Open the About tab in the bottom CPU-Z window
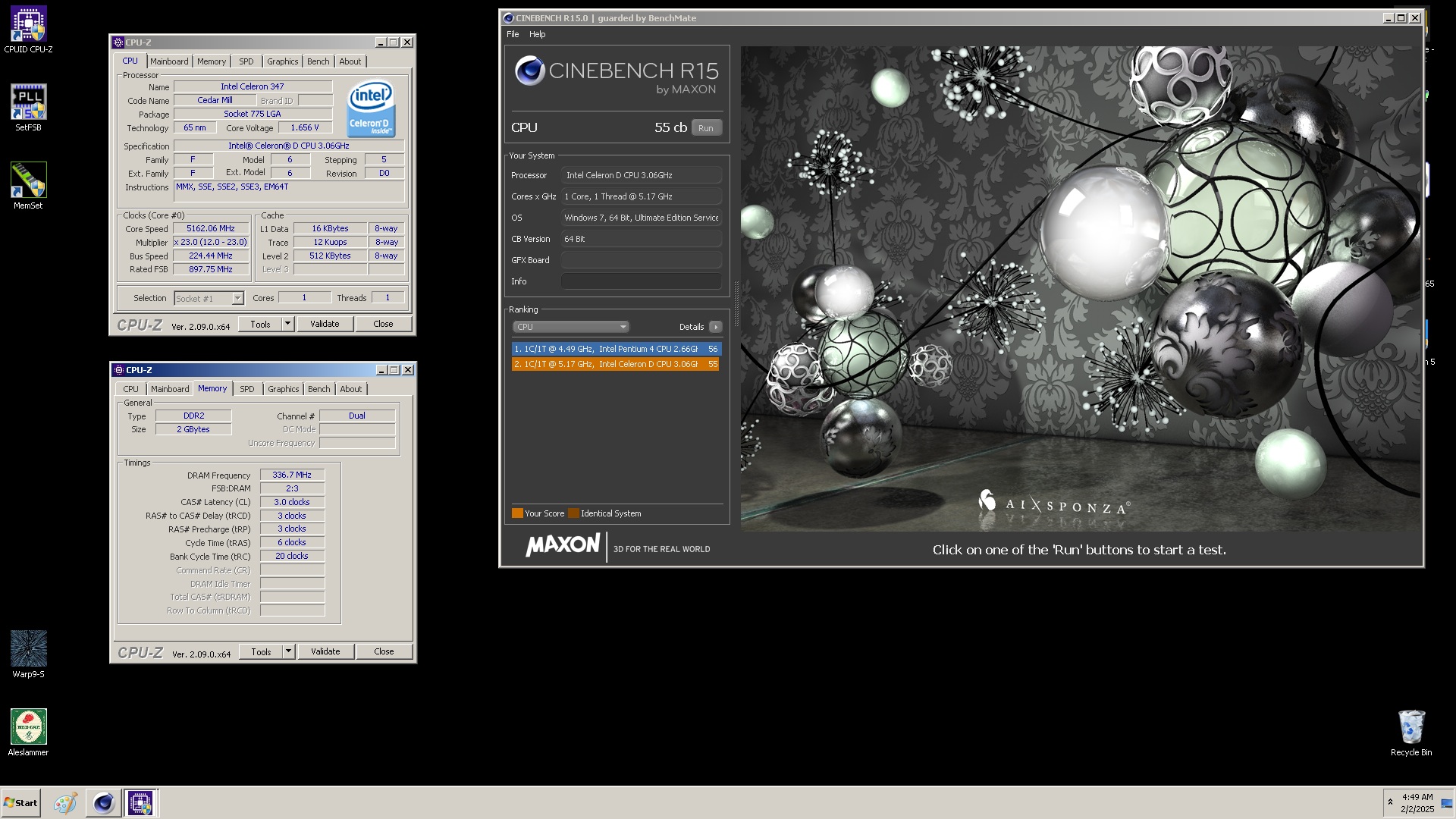This screenshot has height=819, width=1456. pyautogui.click(x=351, y=389)
